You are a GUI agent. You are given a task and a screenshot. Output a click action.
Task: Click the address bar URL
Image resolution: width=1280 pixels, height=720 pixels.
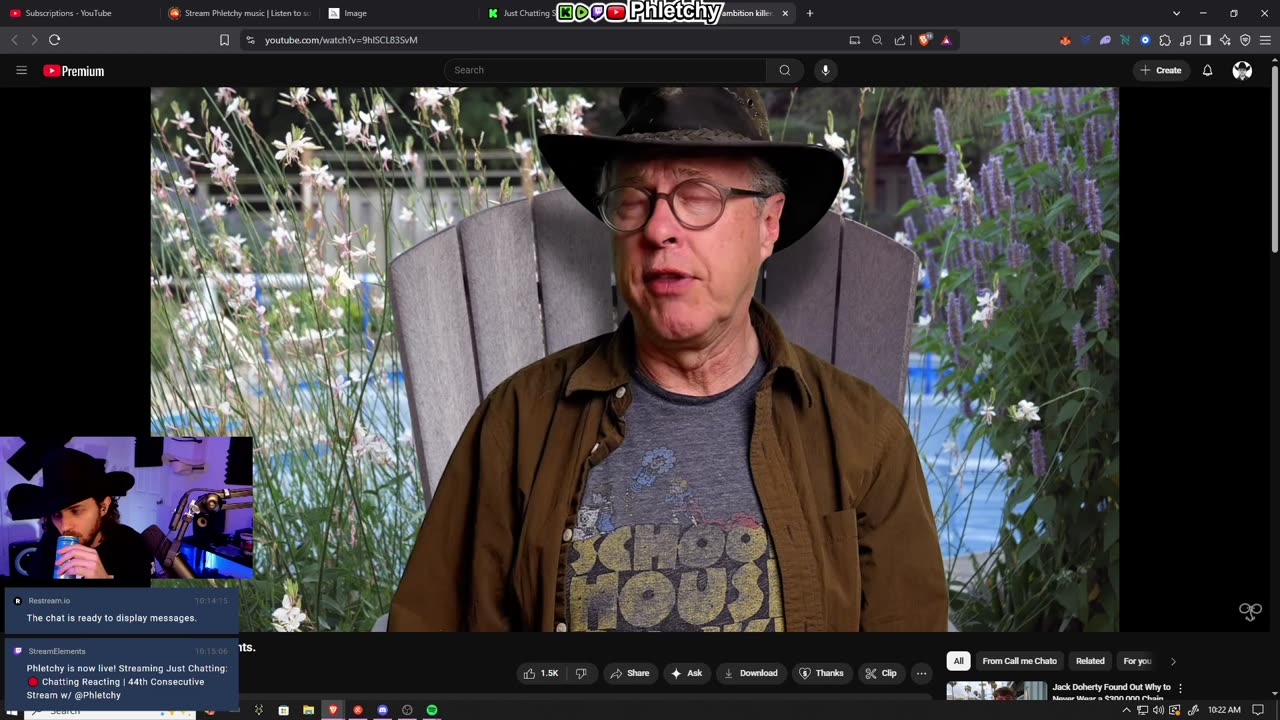click(341, 40)
